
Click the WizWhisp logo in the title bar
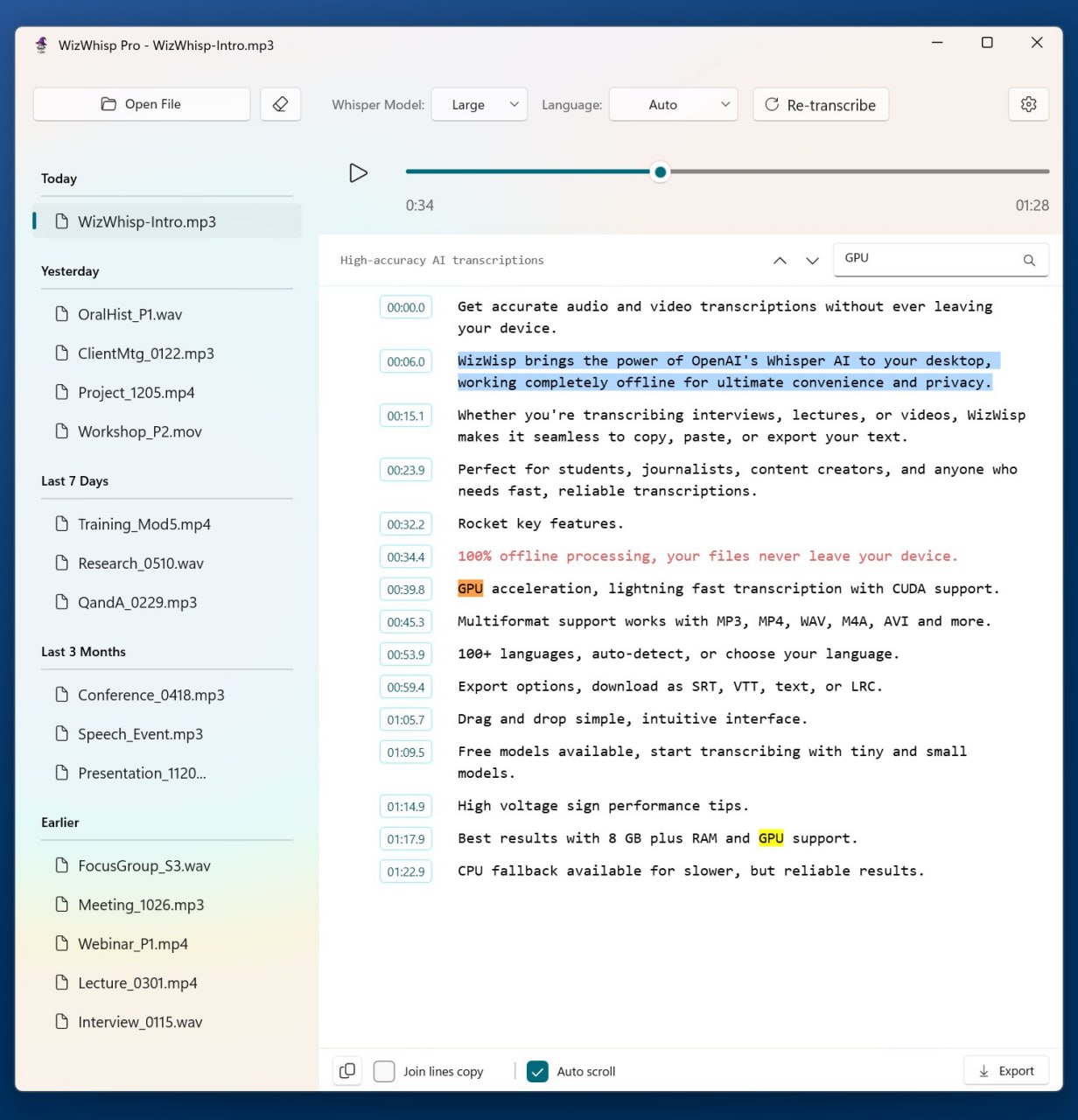pyautogui.click(x=40, y=44)
